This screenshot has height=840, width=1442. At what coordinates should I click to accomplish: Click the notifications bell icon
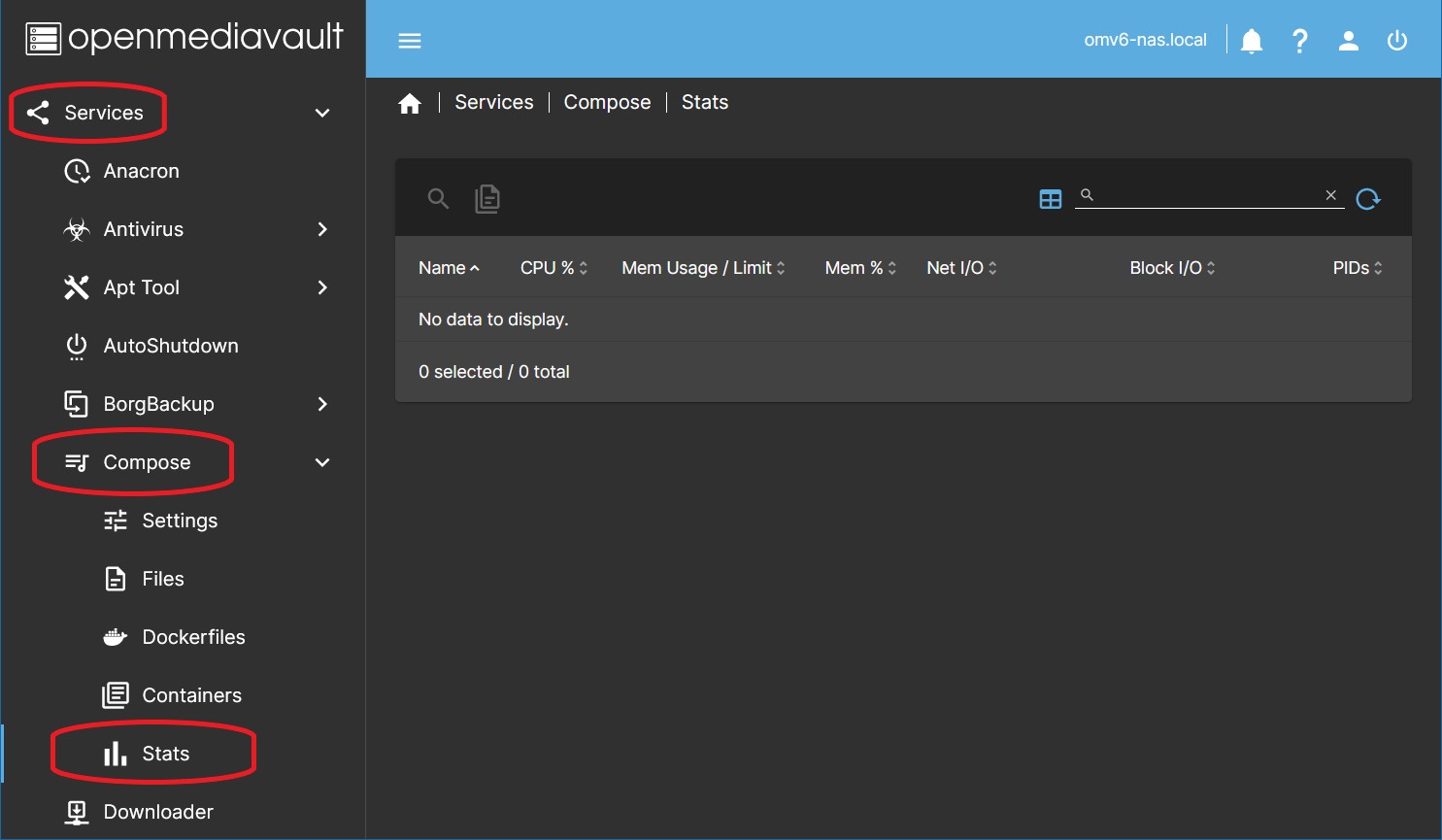point(1252,41)
